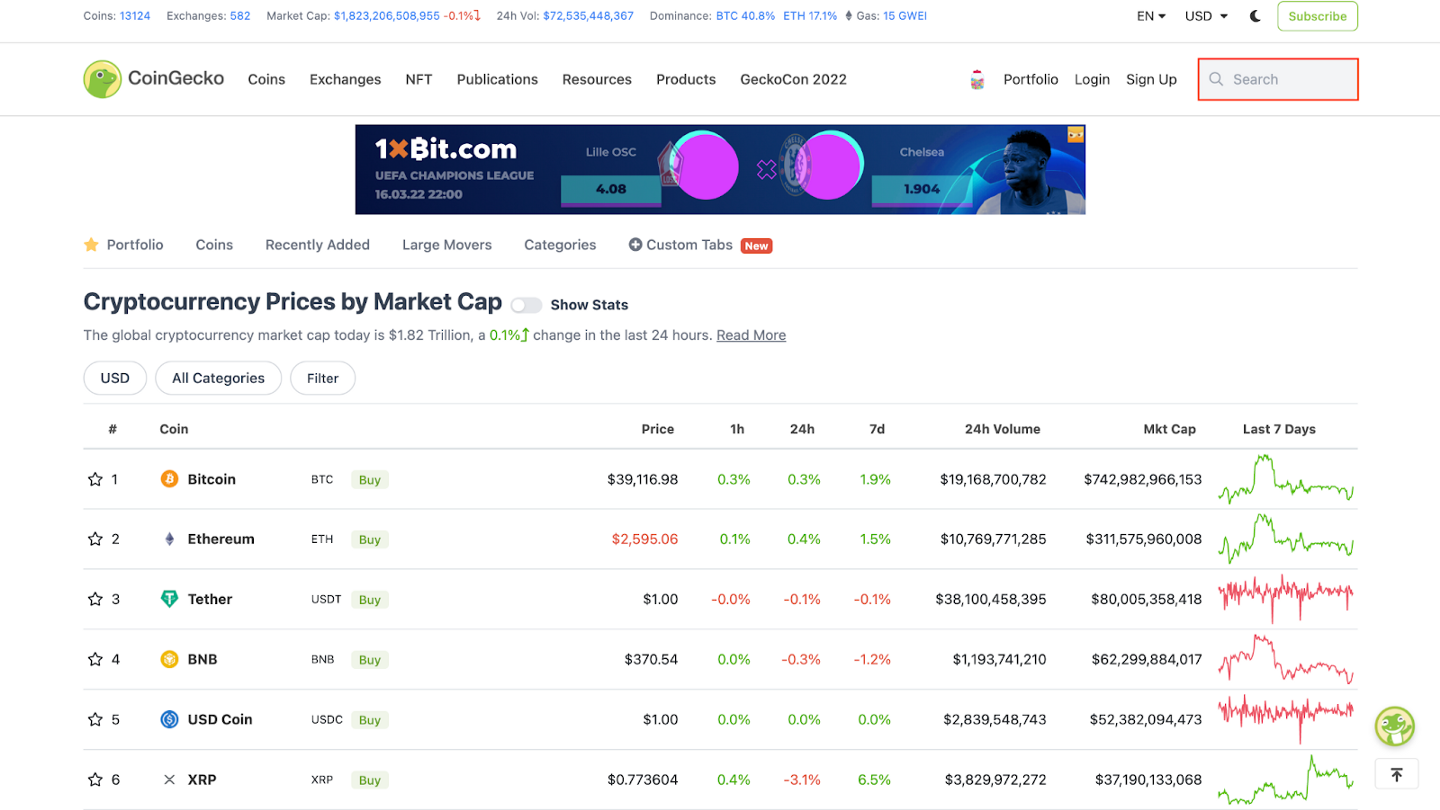This screenshot has width=1440, height=810.
Task: Switch to the Large Movers tab
Action: pyautogui.click(x=447, y=245)
